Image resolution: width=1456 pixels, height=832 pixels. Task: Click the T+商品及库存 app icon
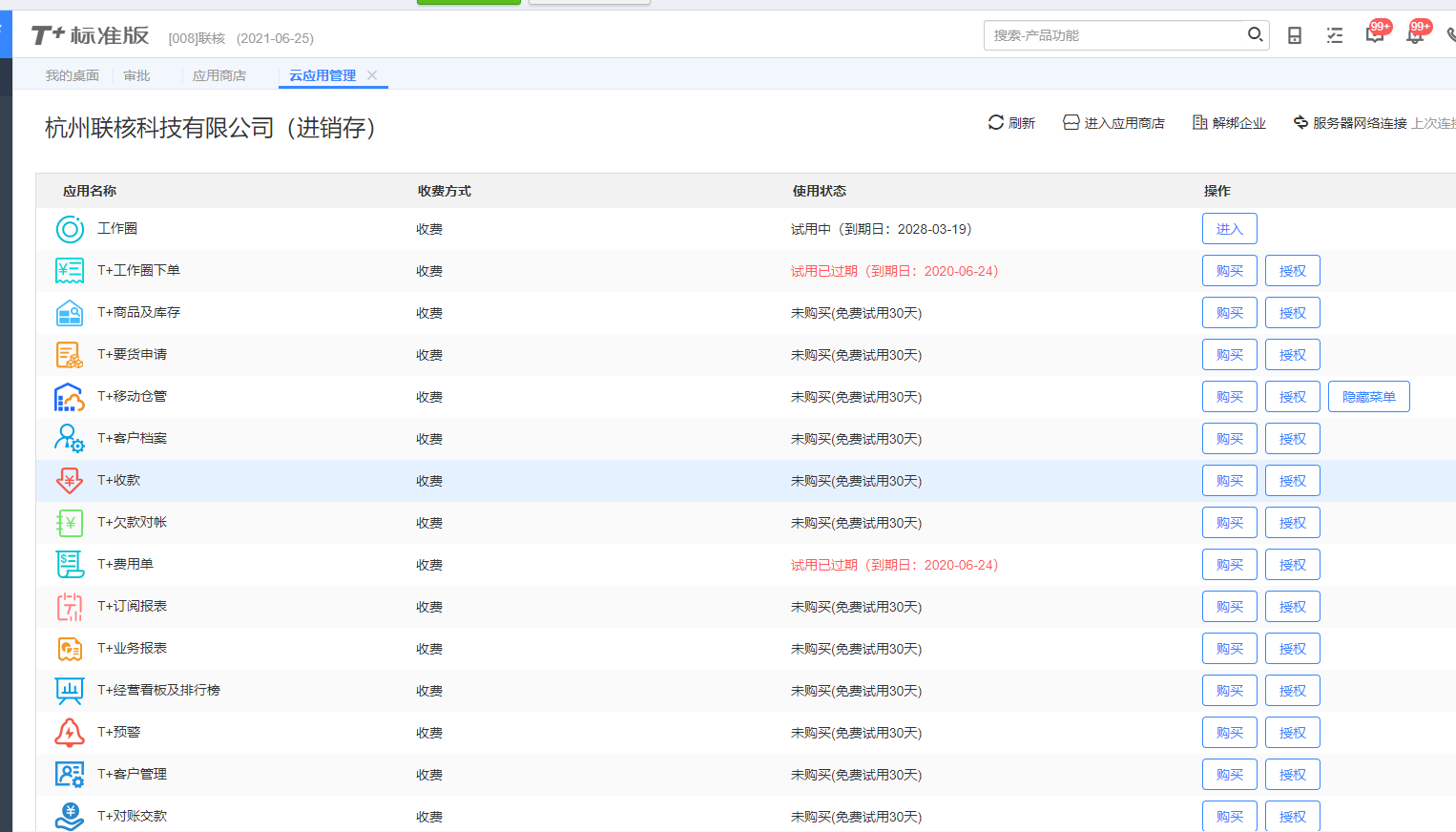70,313
